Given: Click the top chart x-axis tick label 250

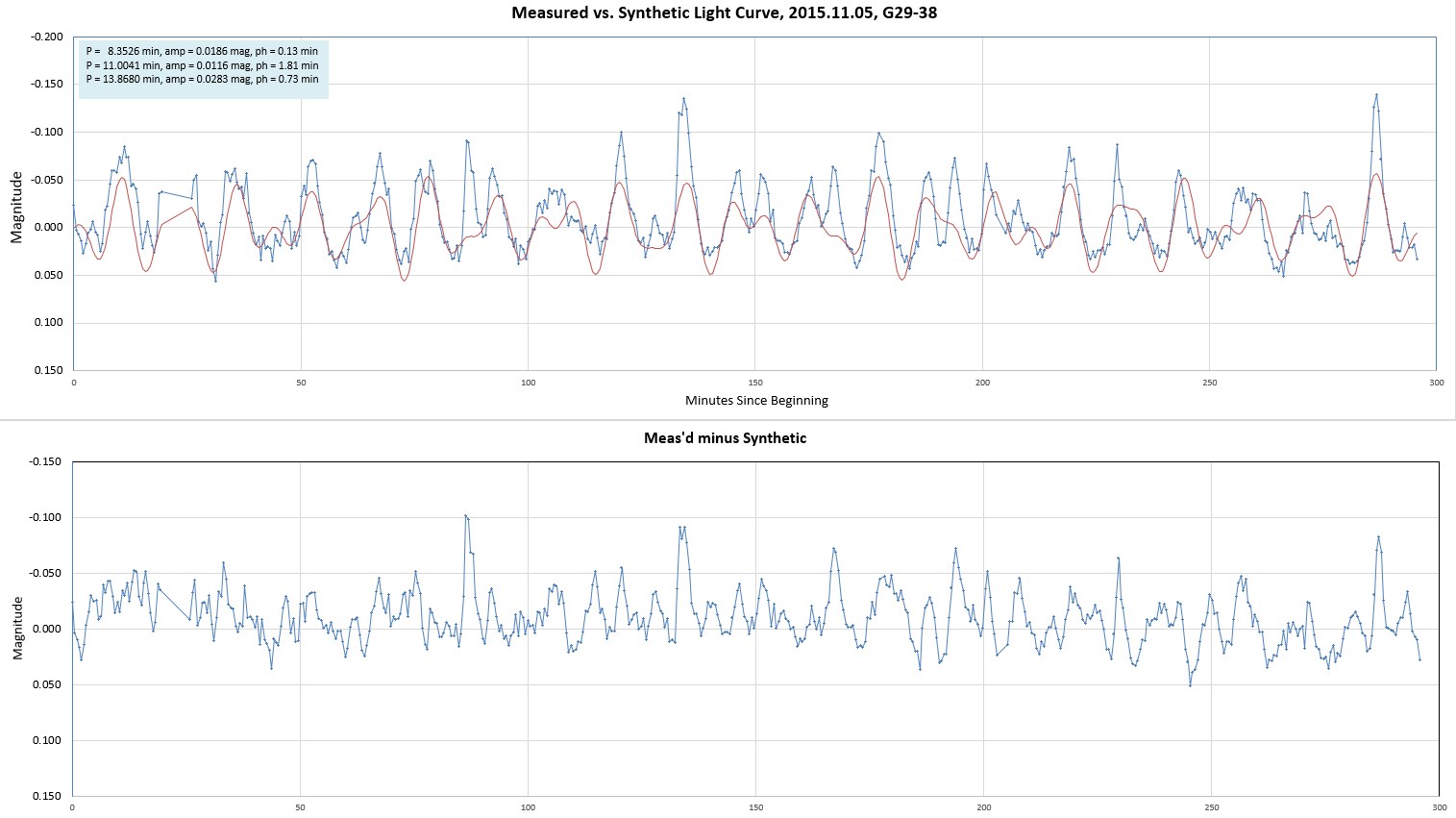Looking at the screenshot, I should pos(1210,383).
